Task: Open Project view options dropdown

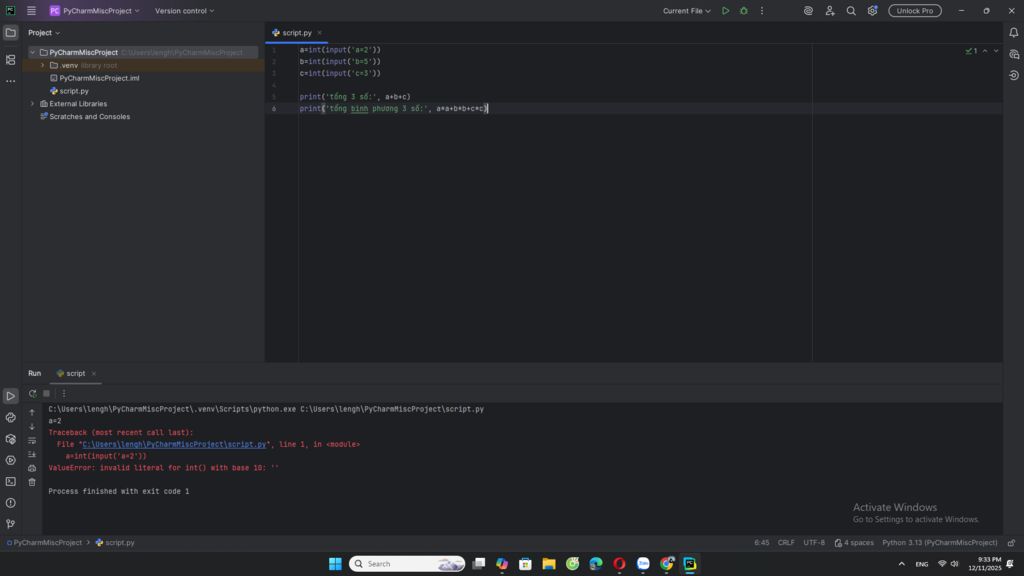Action: point(44,33)
